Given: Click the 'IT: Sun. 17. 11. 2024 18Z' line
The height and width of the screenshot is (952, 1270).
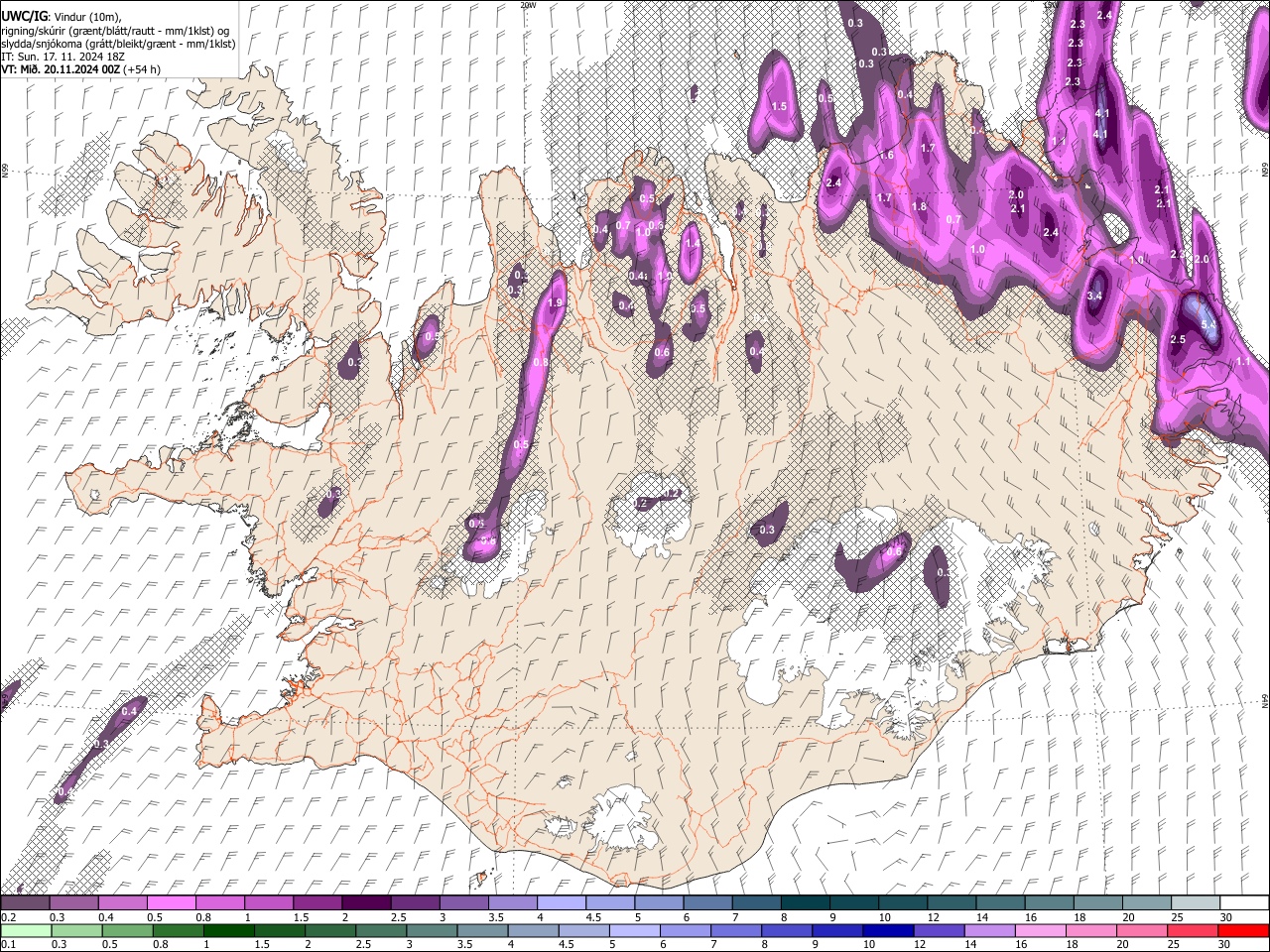Looking at the screenshot, I should coord(63,57).
